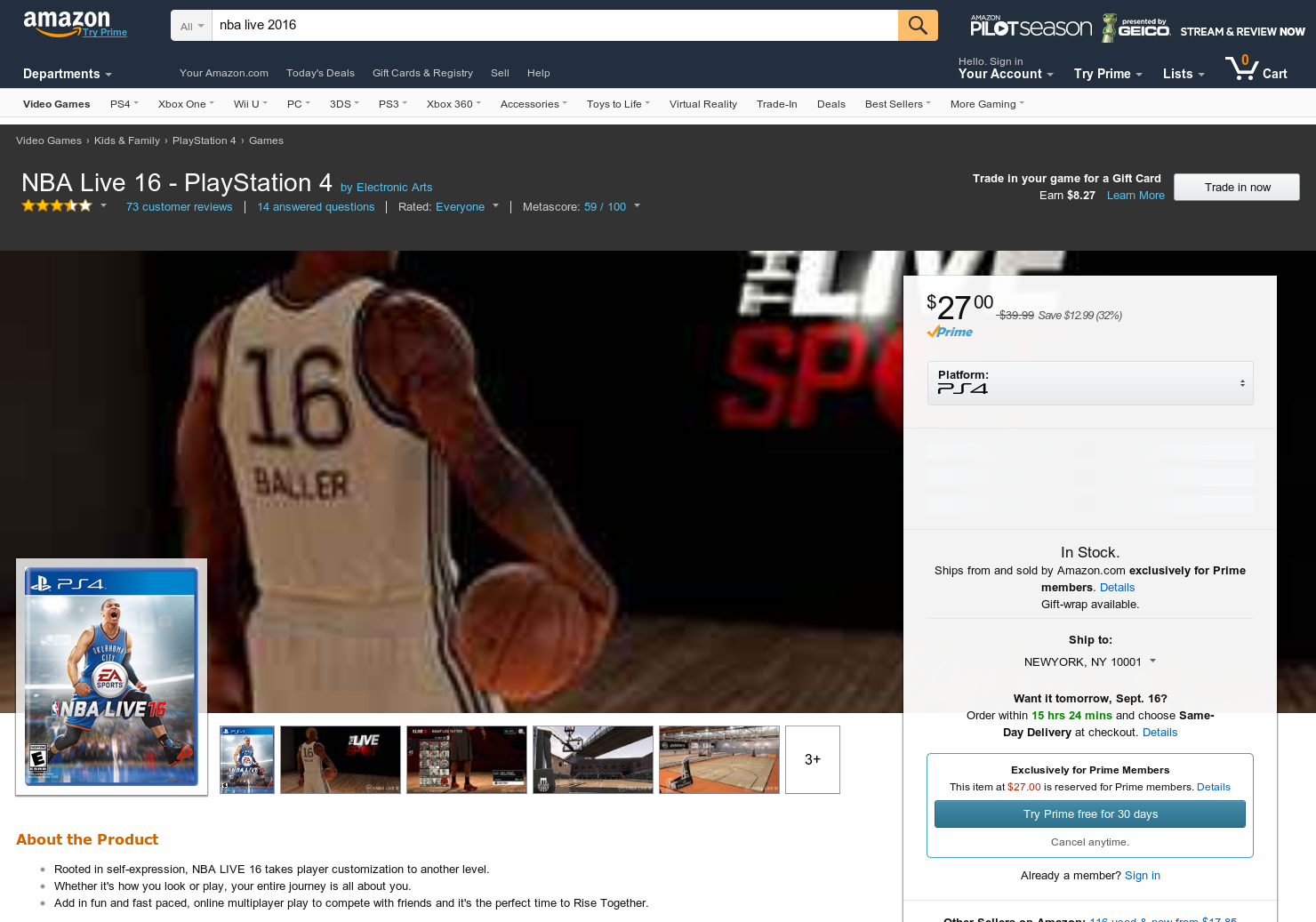
Task: Click the Video Games nav heading
Action: point(57,104)
